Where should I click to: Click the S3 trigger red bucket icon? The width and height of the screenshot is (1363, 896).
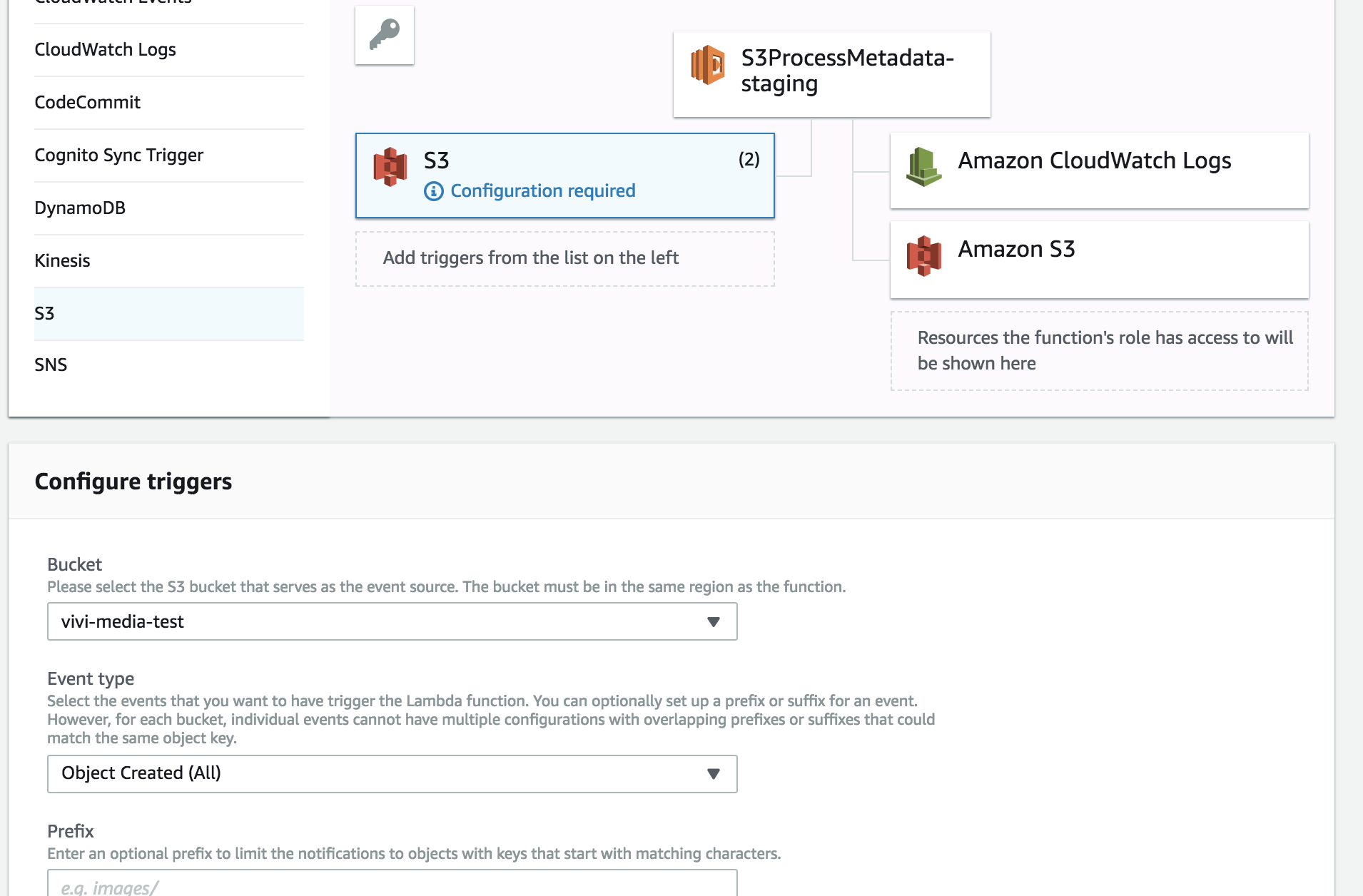tap(390, 167)
